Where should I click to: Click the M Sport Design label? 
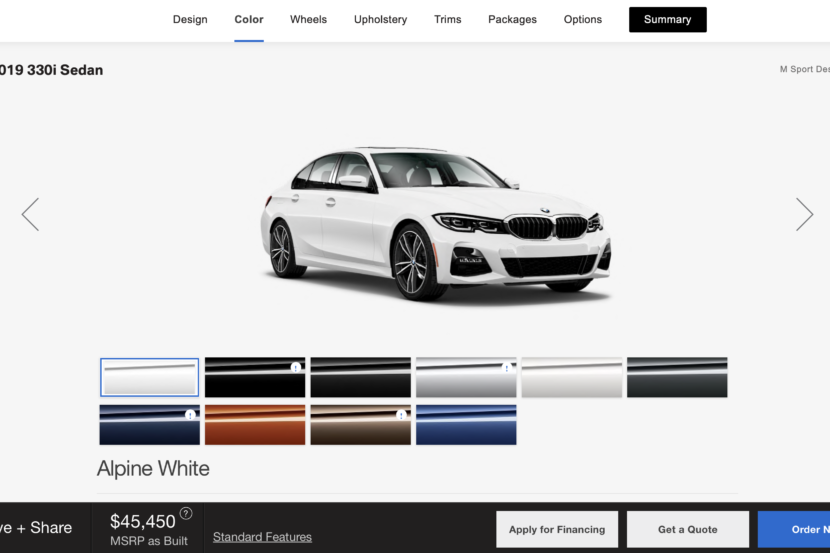(x=805, y=69)
